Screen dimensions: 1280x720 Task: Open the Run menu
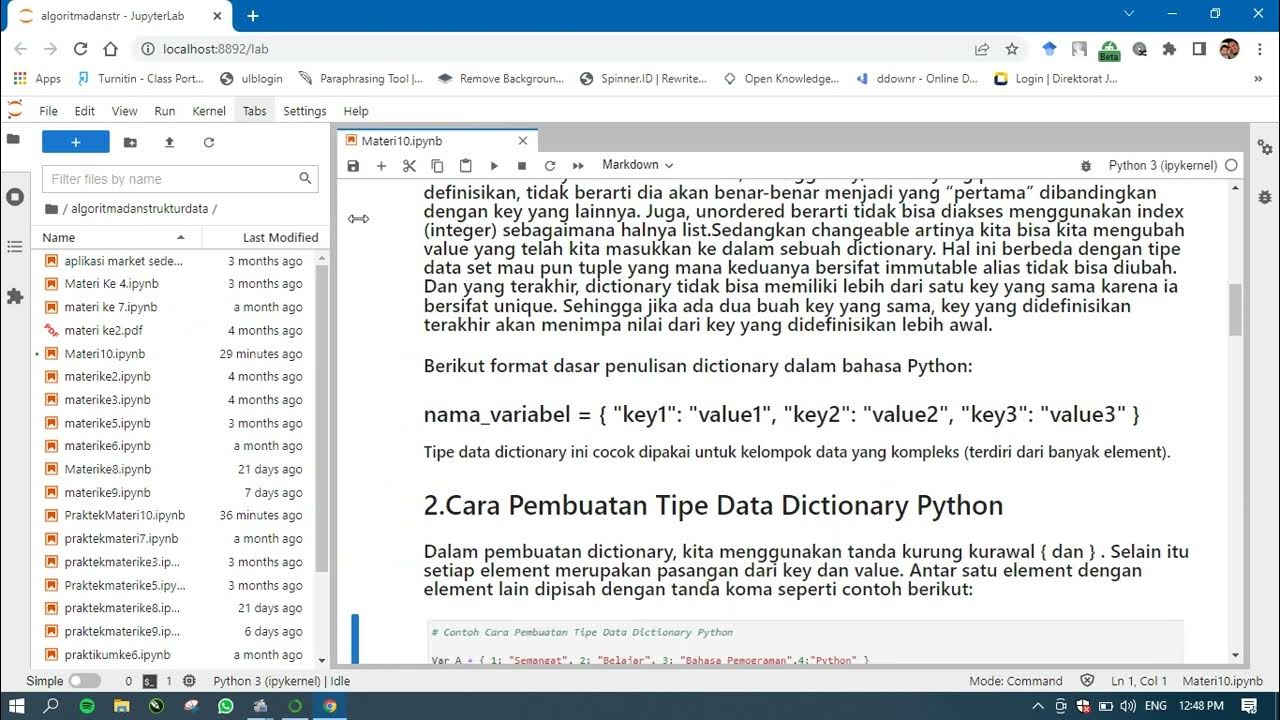click(164, 111)
